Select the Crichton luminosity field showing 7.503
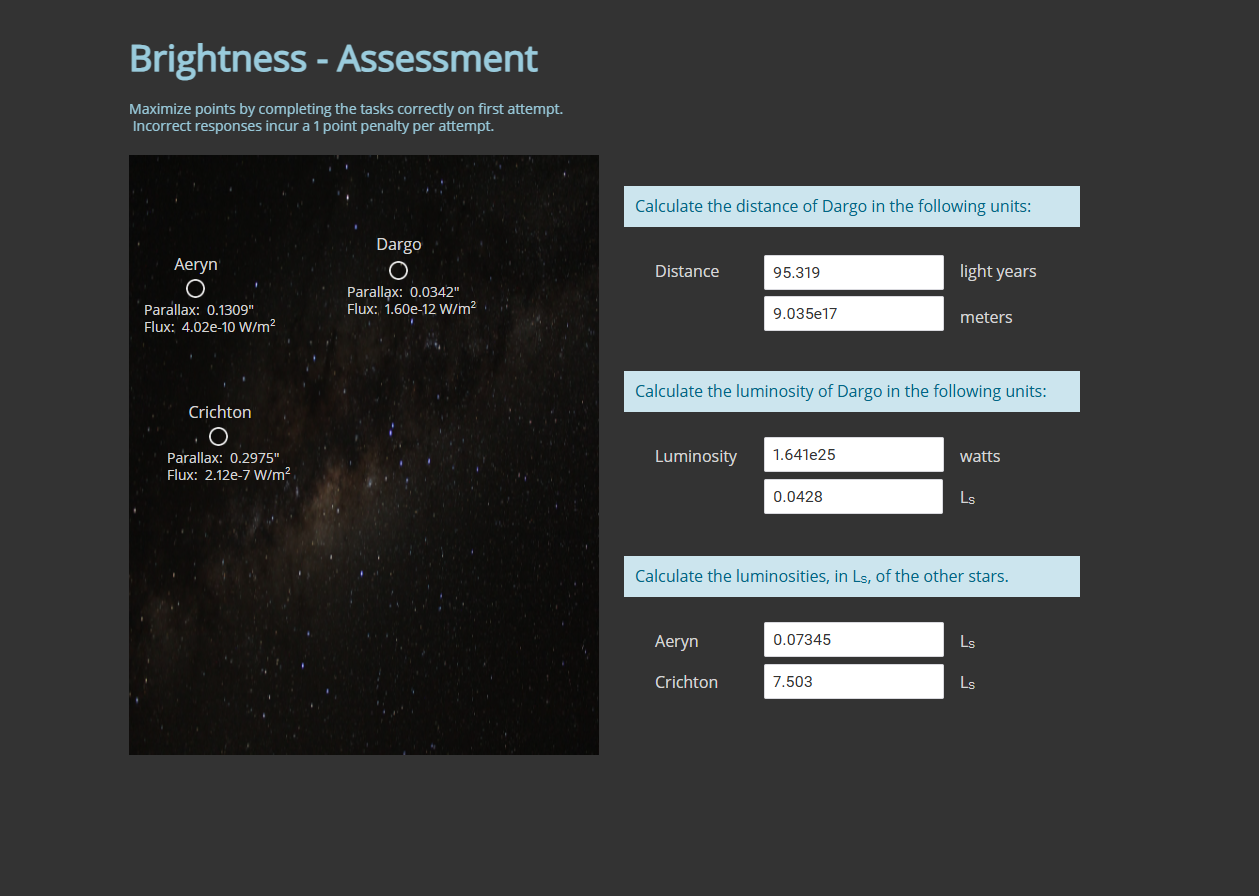 click(x=853, y=681)
